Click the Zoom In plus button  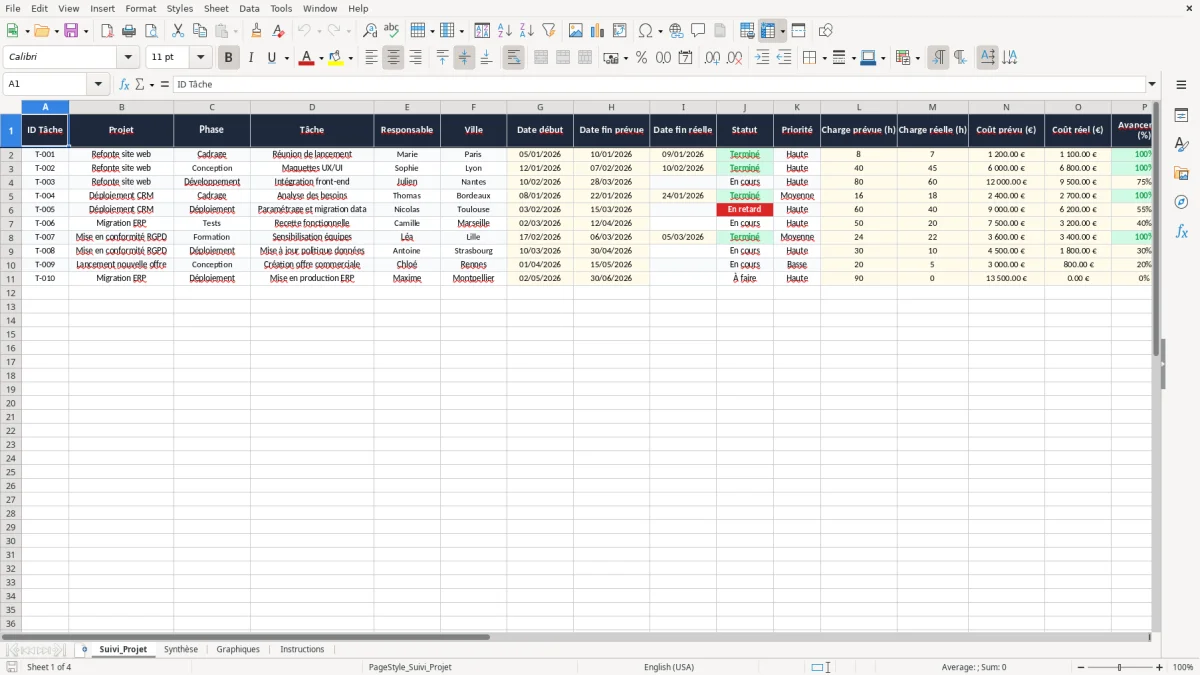[1160, 667]
